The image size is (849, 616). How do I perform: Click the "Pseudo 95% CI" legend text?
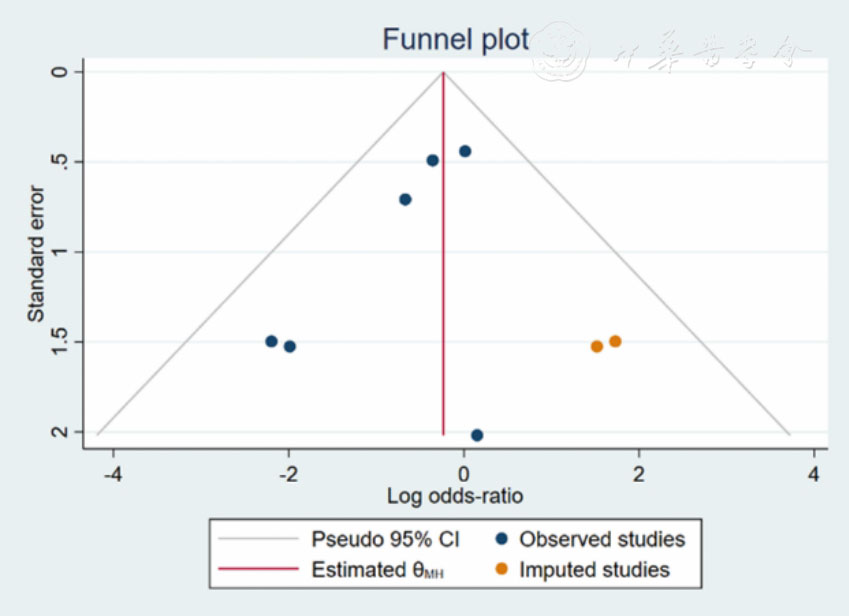coord(385,539)
